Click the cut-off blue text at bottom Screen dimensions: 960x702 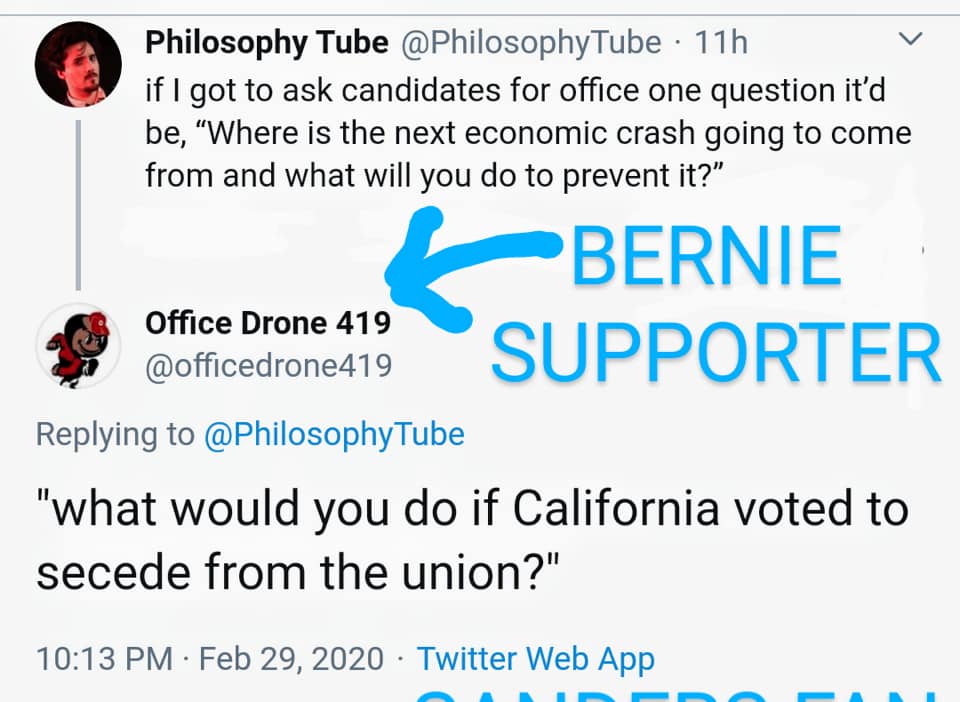click(675, 694)
